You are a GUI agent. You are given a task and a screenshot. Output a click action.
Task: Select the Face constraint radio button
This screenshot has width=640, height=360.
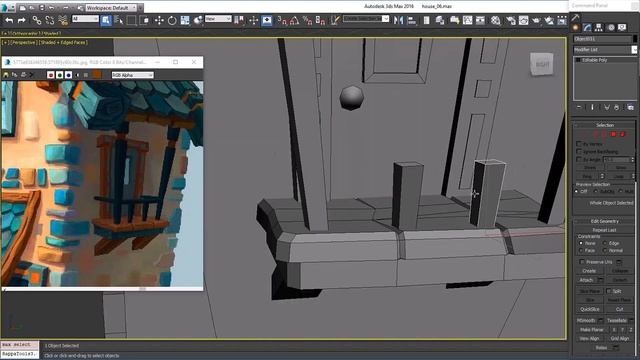(x=581, y=250)
